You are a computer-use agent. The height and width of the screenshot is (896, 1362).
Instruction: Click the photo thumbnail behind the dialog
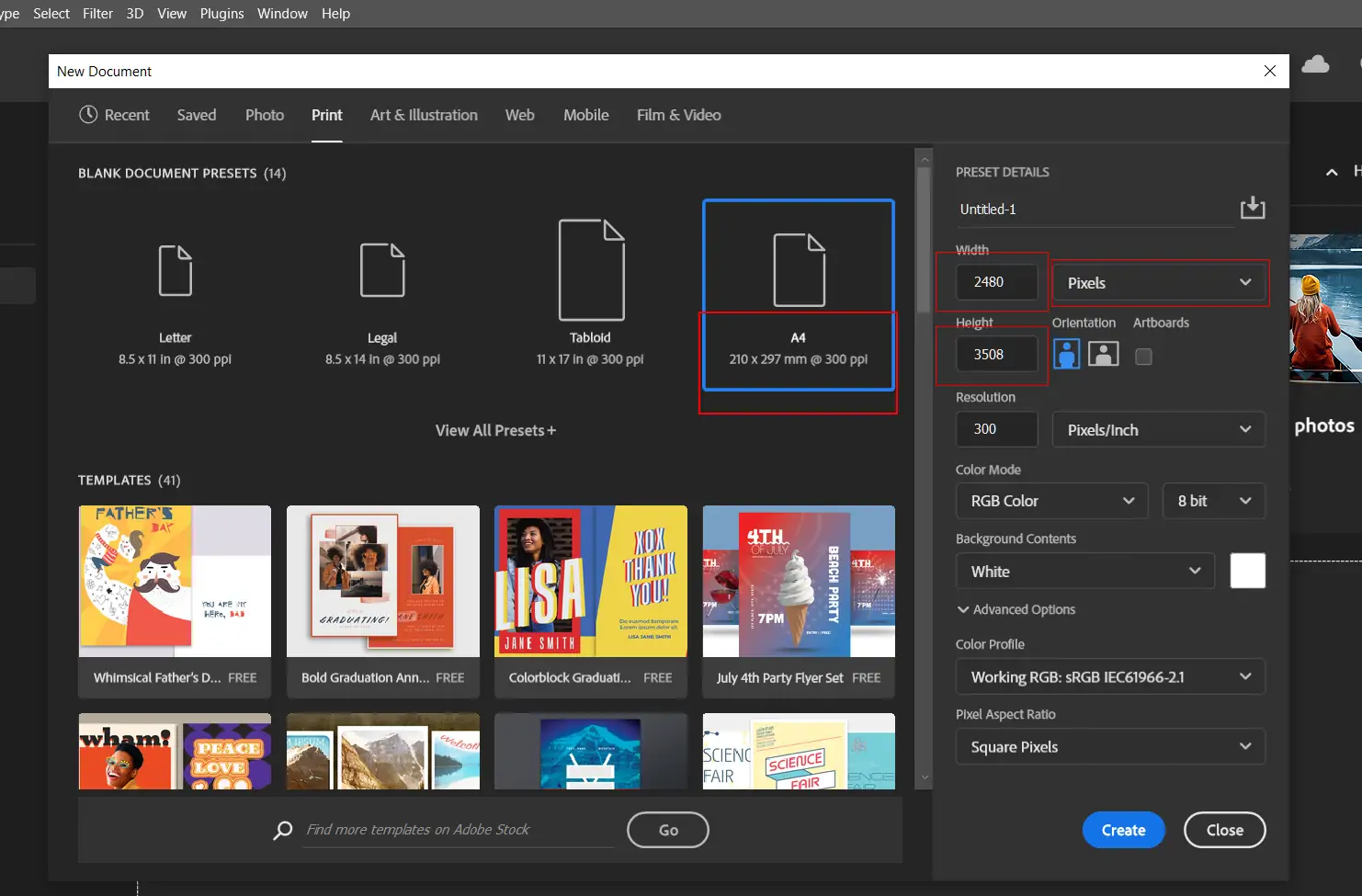[1325, 308]
